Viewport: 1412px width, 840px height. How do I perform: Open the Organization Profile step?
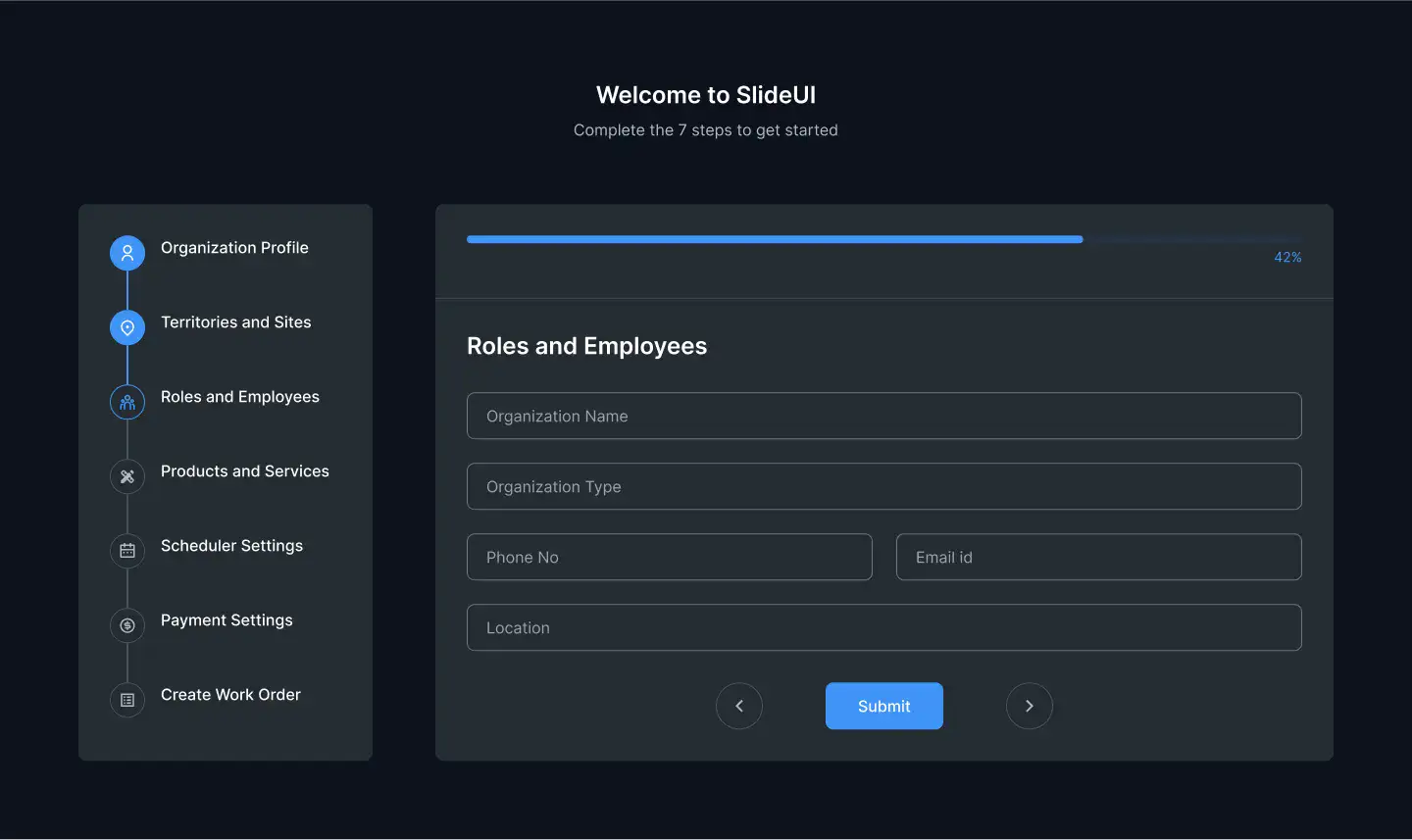(x=234, y=248)
